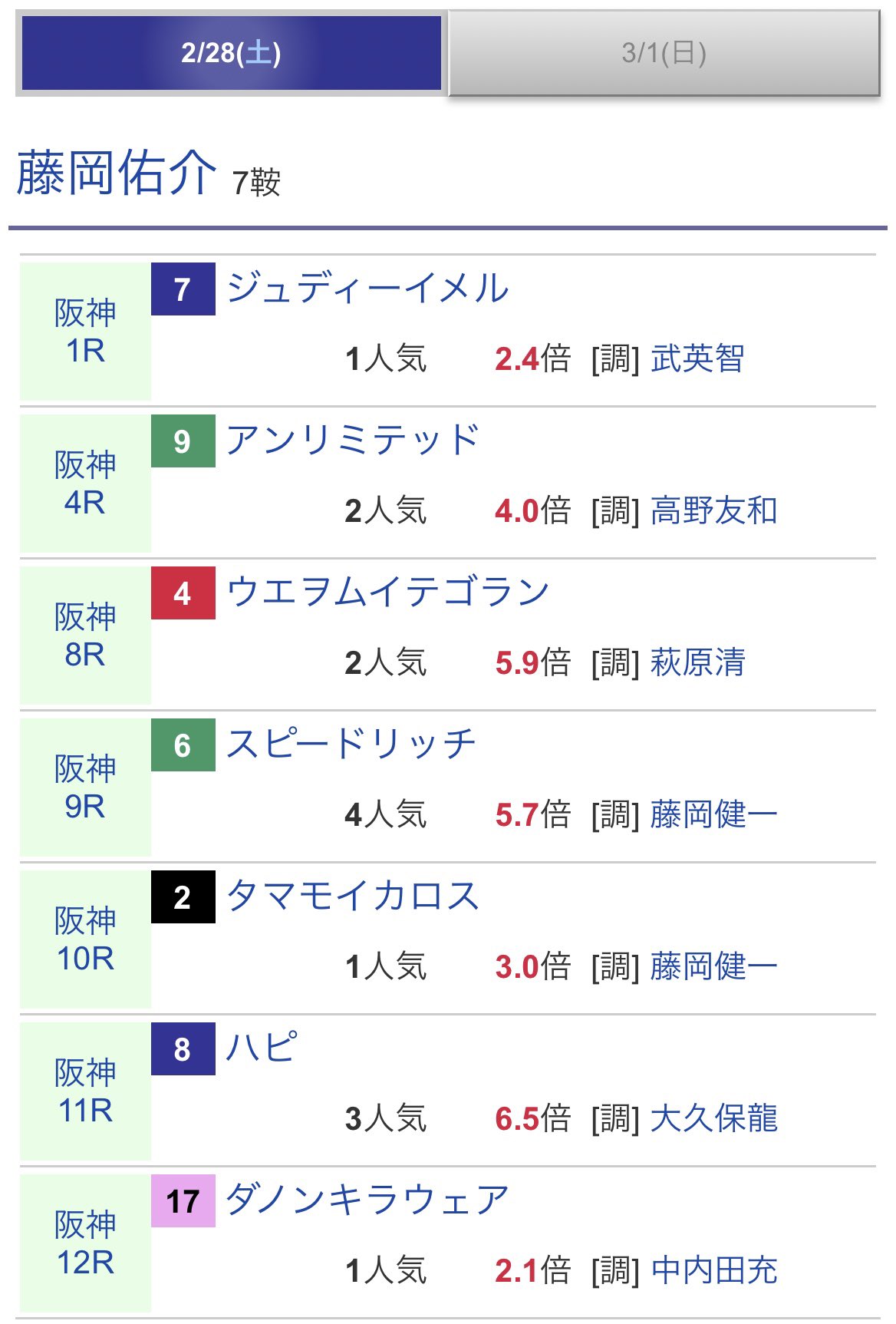Viewport: 896px width, 1324px height.
Task: Click the black number 2 badge
Action: tap(183, 897)
